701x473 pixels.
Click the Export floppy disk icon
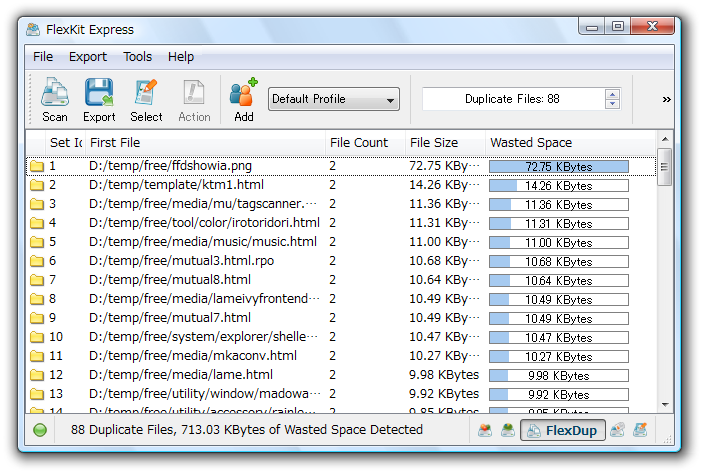pos(99,92)
